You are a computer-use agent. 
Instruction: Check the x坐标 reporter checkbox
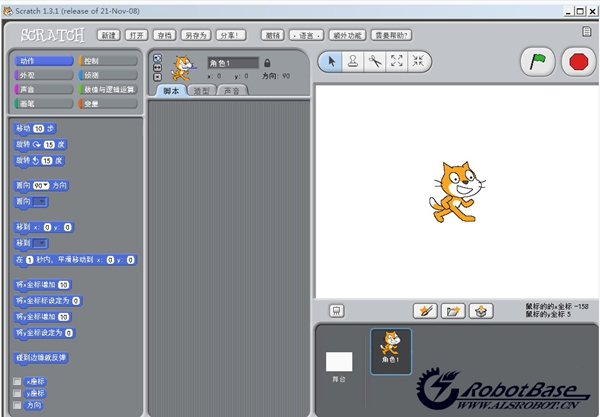[17, 381]
